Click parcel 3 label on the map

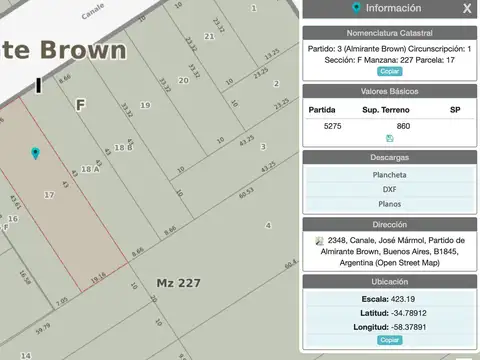[263, 147]
